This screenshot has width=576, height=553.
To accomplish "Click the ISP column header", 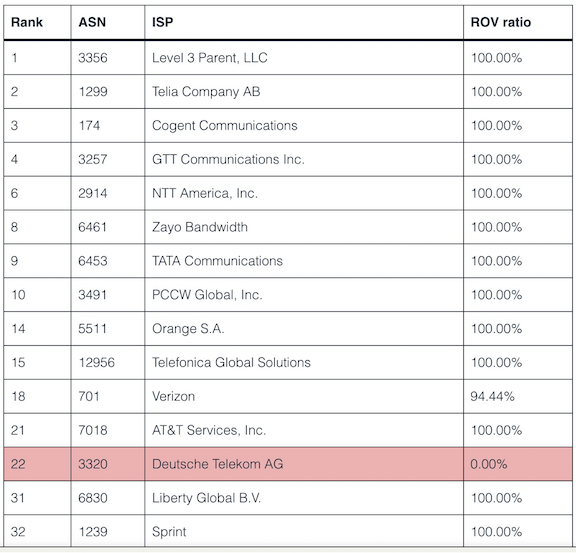I will click(162, 22).
